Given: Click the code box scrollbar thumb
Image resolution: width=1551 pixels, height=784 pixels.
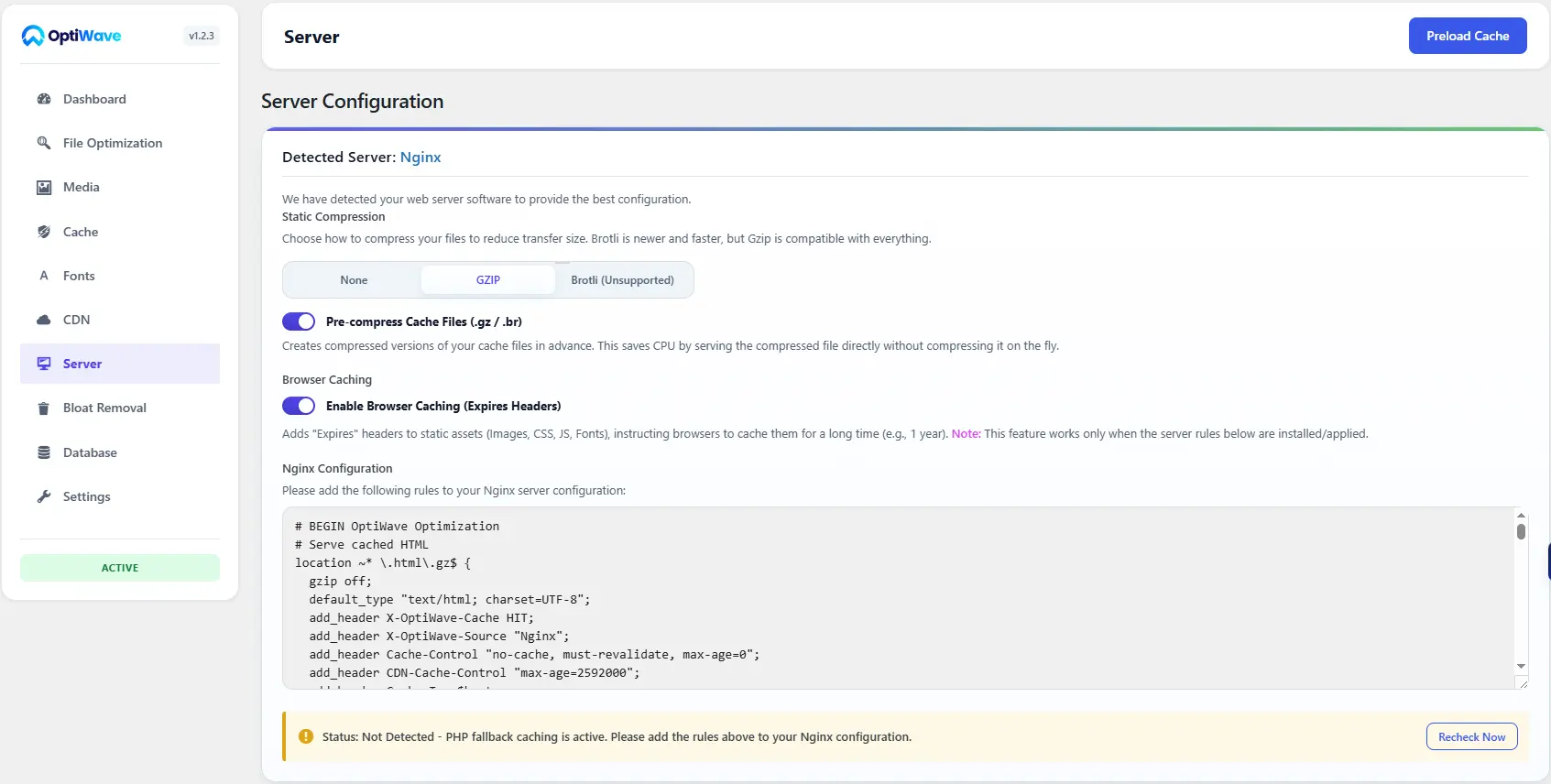Looking at the screenshot, I should [x=1521, y=531].
